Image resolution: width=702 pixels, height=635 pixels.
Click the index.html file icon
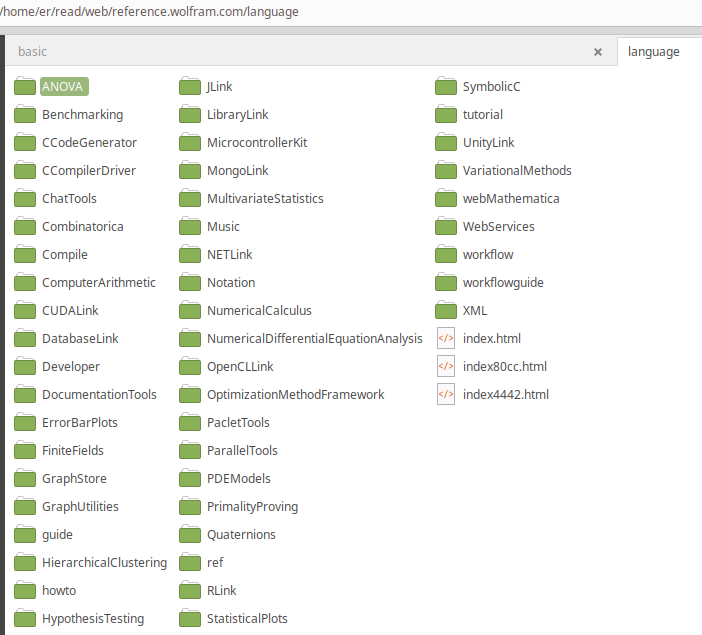click(446, 338)
